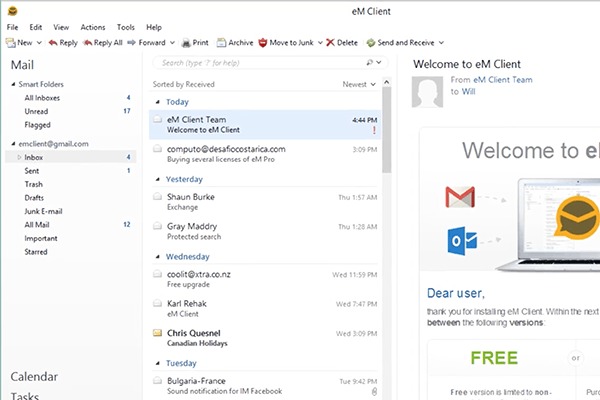Collapse the Wednesday message group
This screenshot has width=600, height=400.
tap(157, 256)
